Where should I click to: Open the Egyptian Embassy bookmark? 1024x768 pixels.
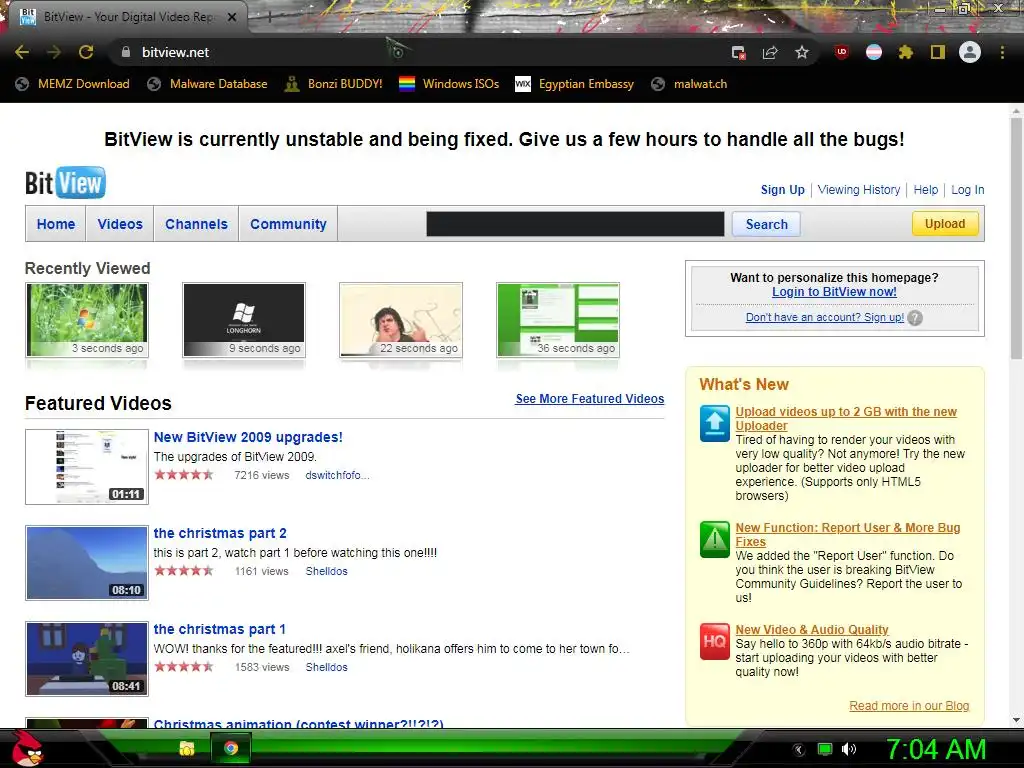[x=575, y=84]
